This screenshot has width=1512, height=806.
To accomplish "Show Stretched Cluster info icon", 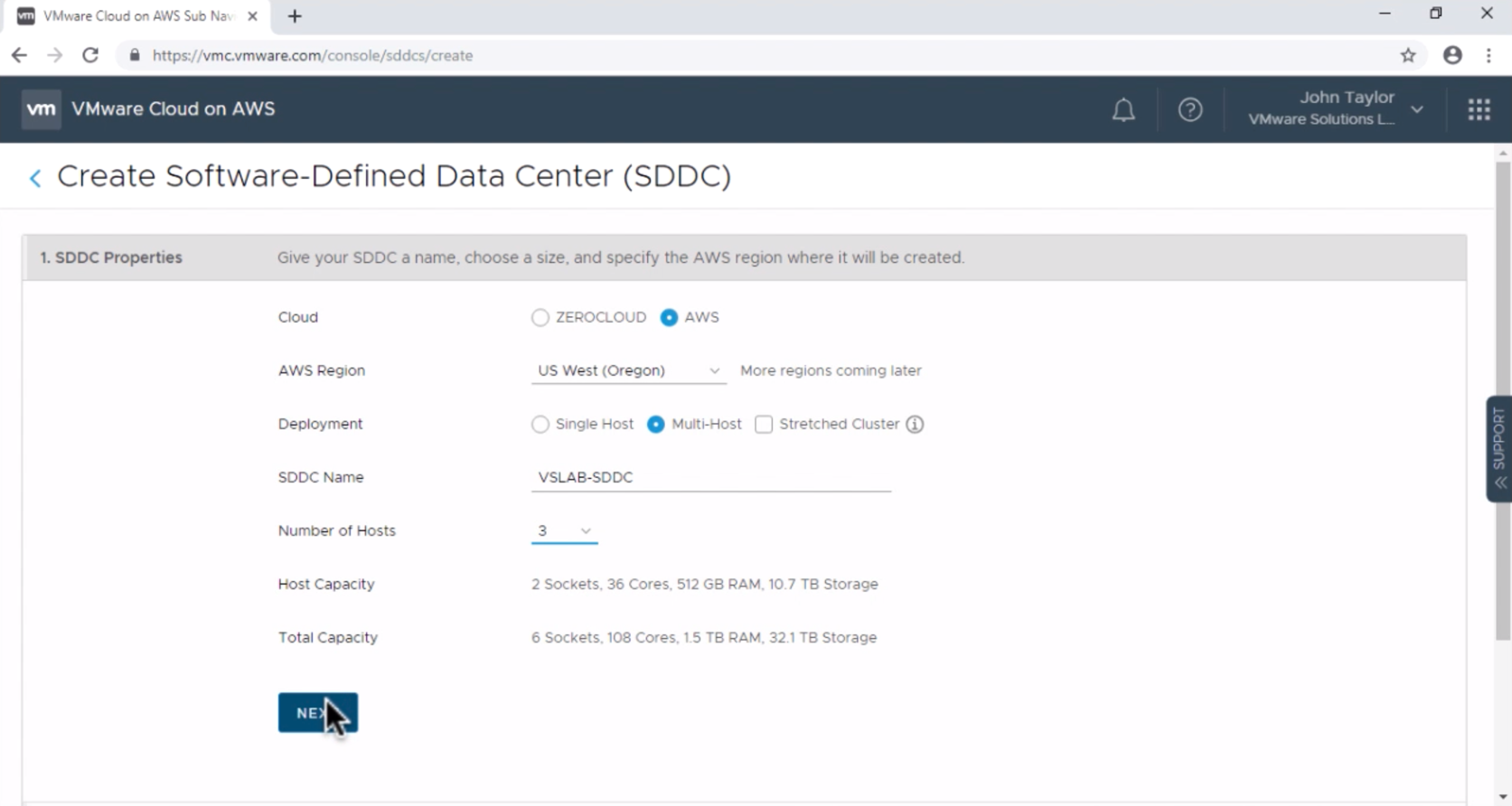I will (915, 424).
